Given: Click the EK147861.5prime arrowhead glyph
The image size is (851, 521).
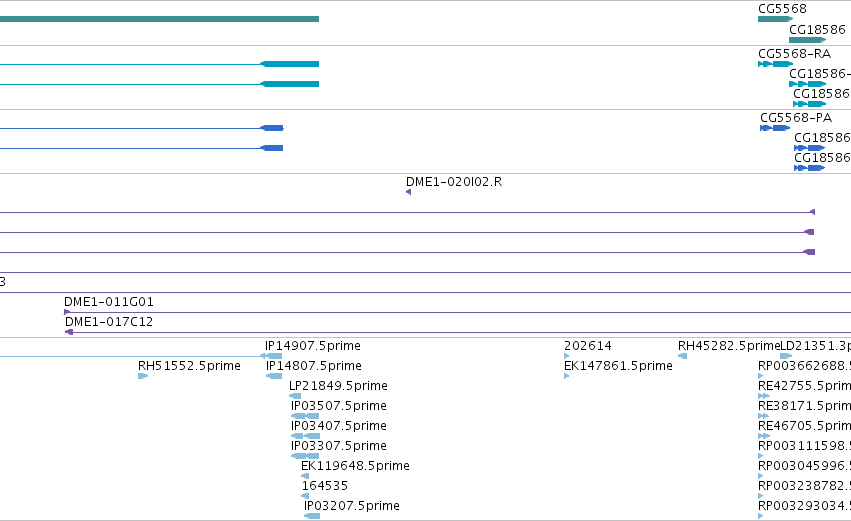Looking at the screenshot, I should click(567, 376).
